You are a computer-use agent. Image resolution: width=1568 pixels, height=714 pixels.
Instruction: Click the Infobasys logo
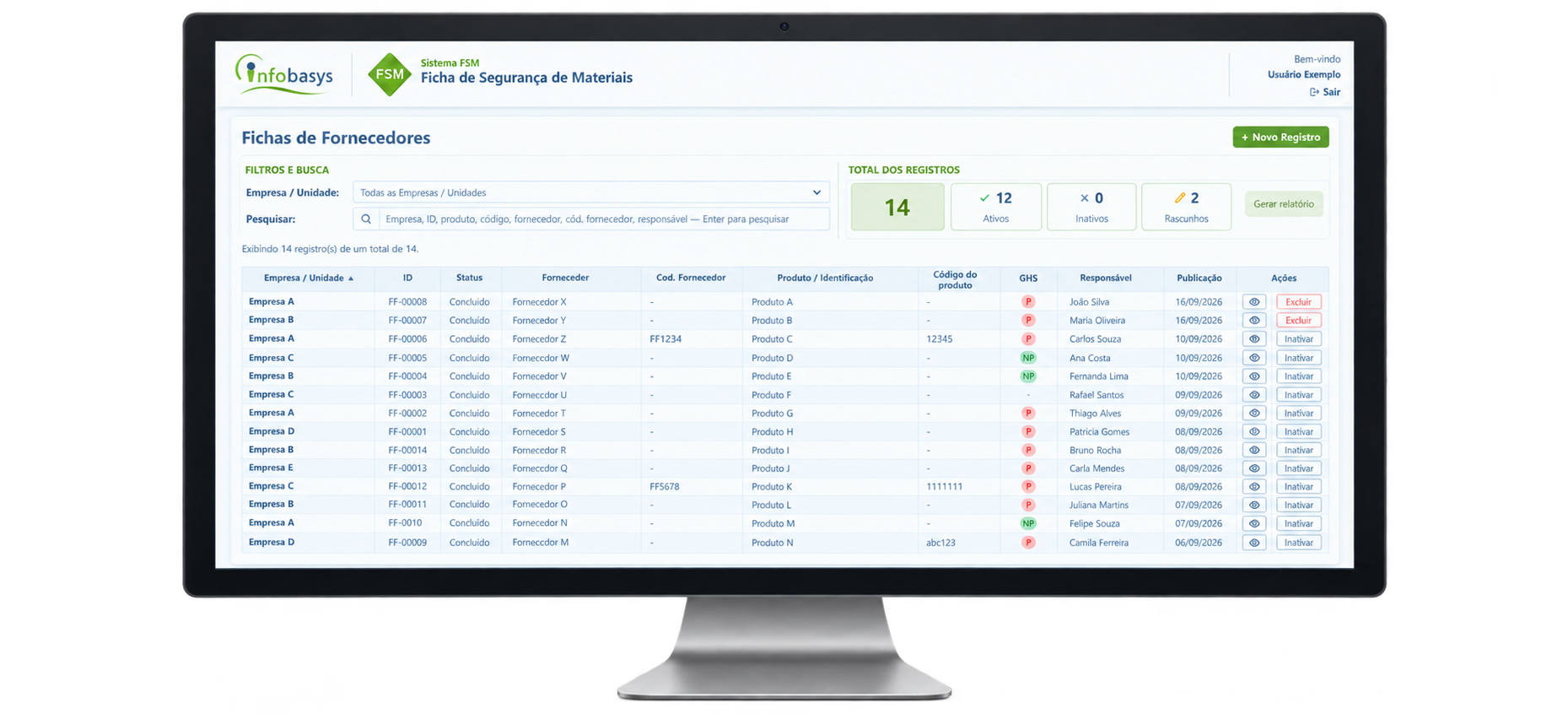[284, 74]
